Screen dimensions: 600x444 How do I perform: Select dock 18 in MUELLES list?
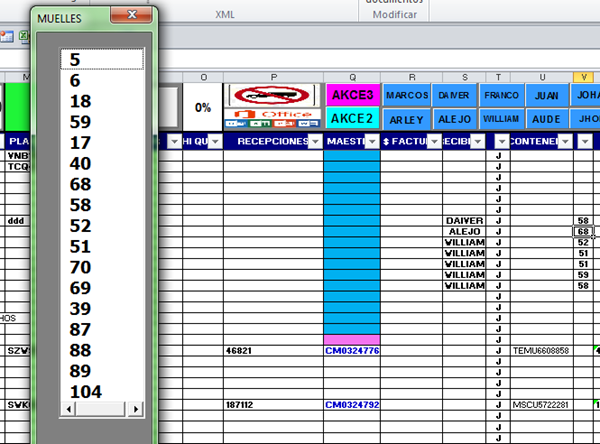102,101
